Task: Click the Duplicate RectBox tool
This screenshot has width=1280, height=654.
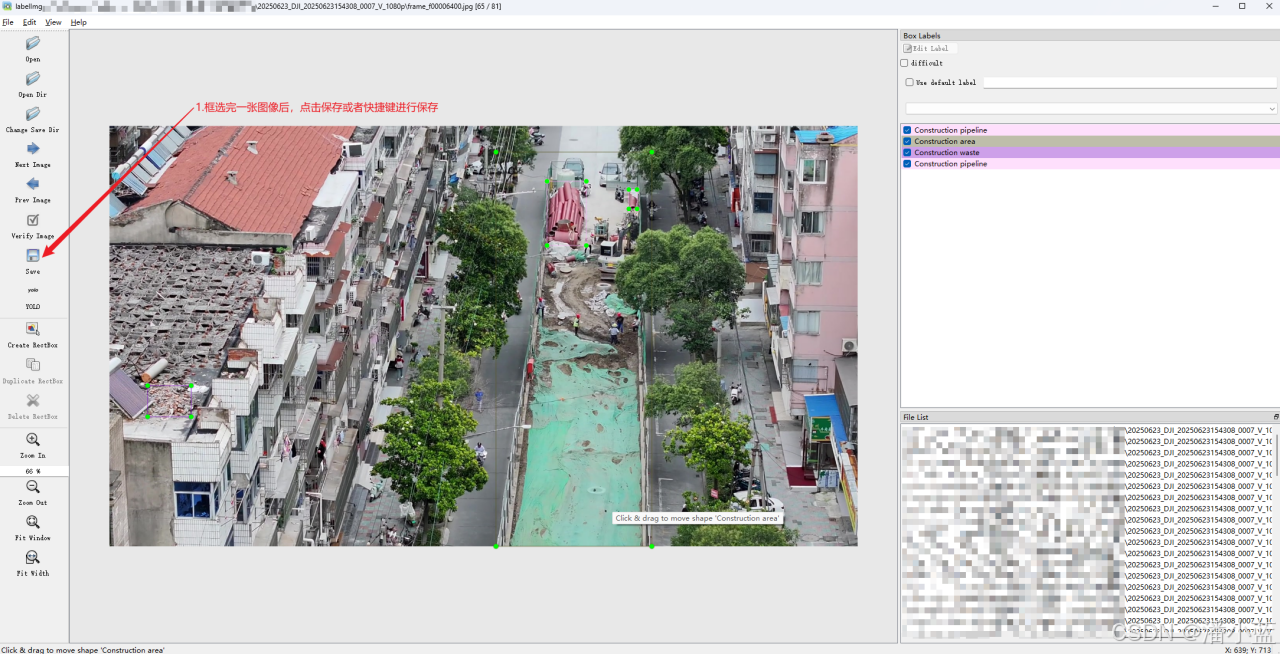Action: click(33, 370)
